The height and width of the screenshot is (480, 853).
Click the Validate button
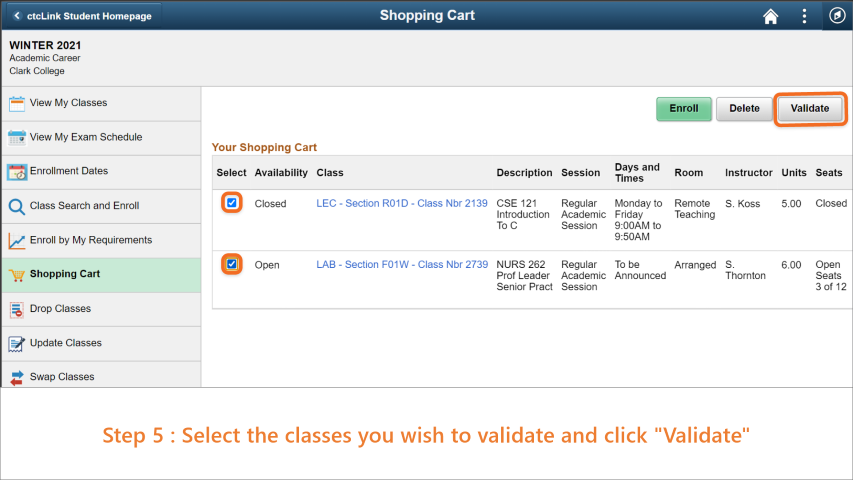point(809,109)
